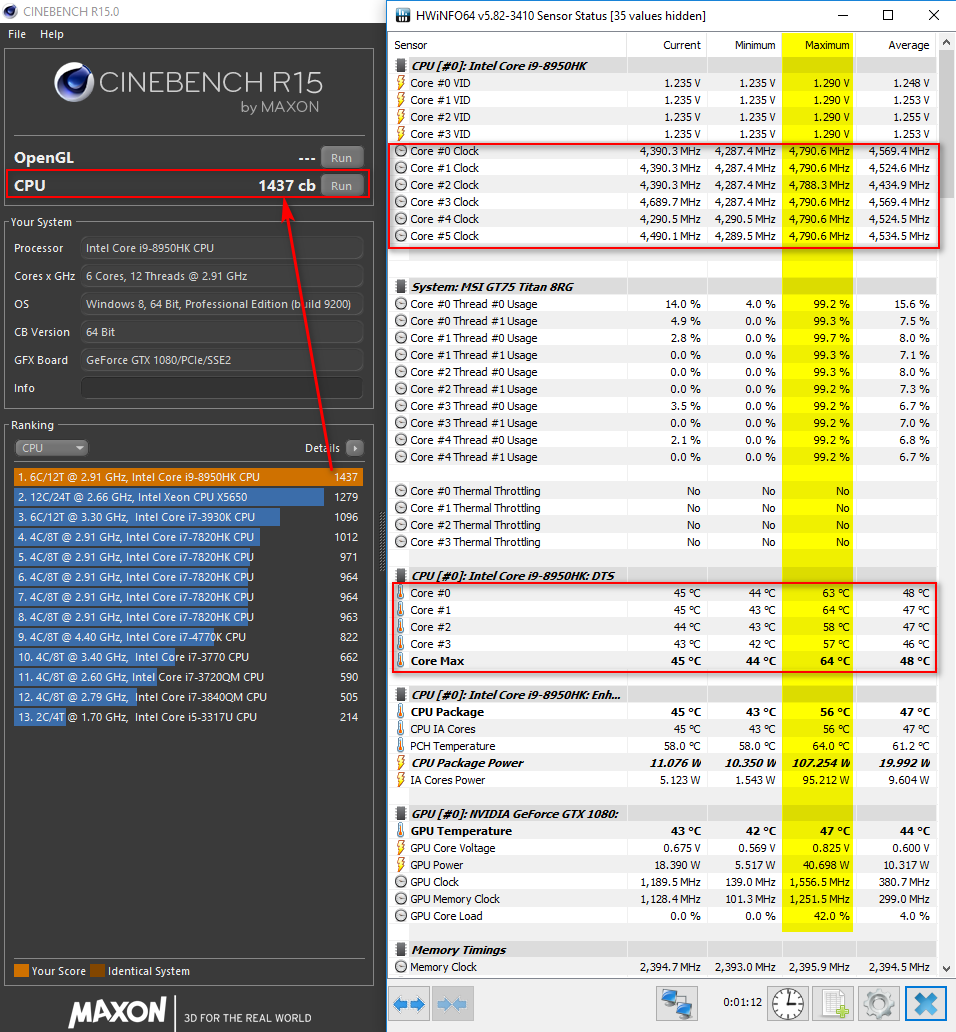
Task: Click the icon of Core #0 Thread #0 Usage
Action: click(x=401, y=304)
